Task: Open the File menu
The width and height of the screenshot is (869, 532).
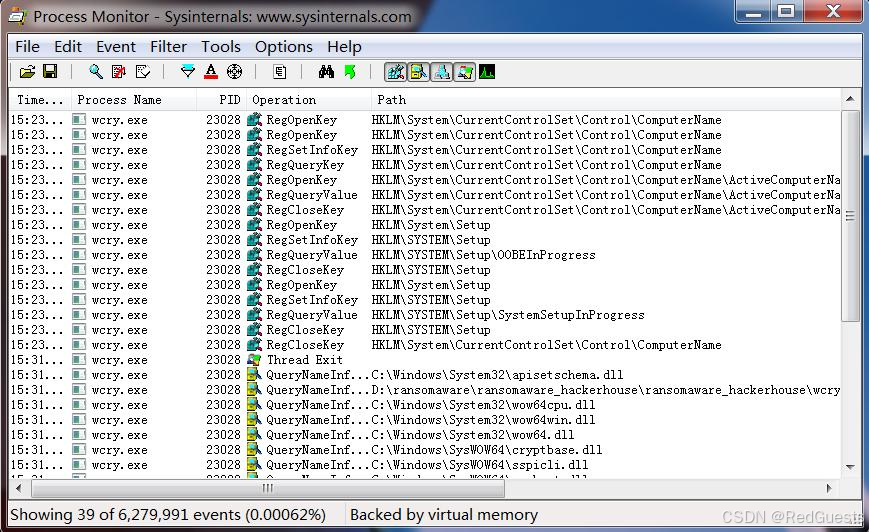Action: click(27, 47)
